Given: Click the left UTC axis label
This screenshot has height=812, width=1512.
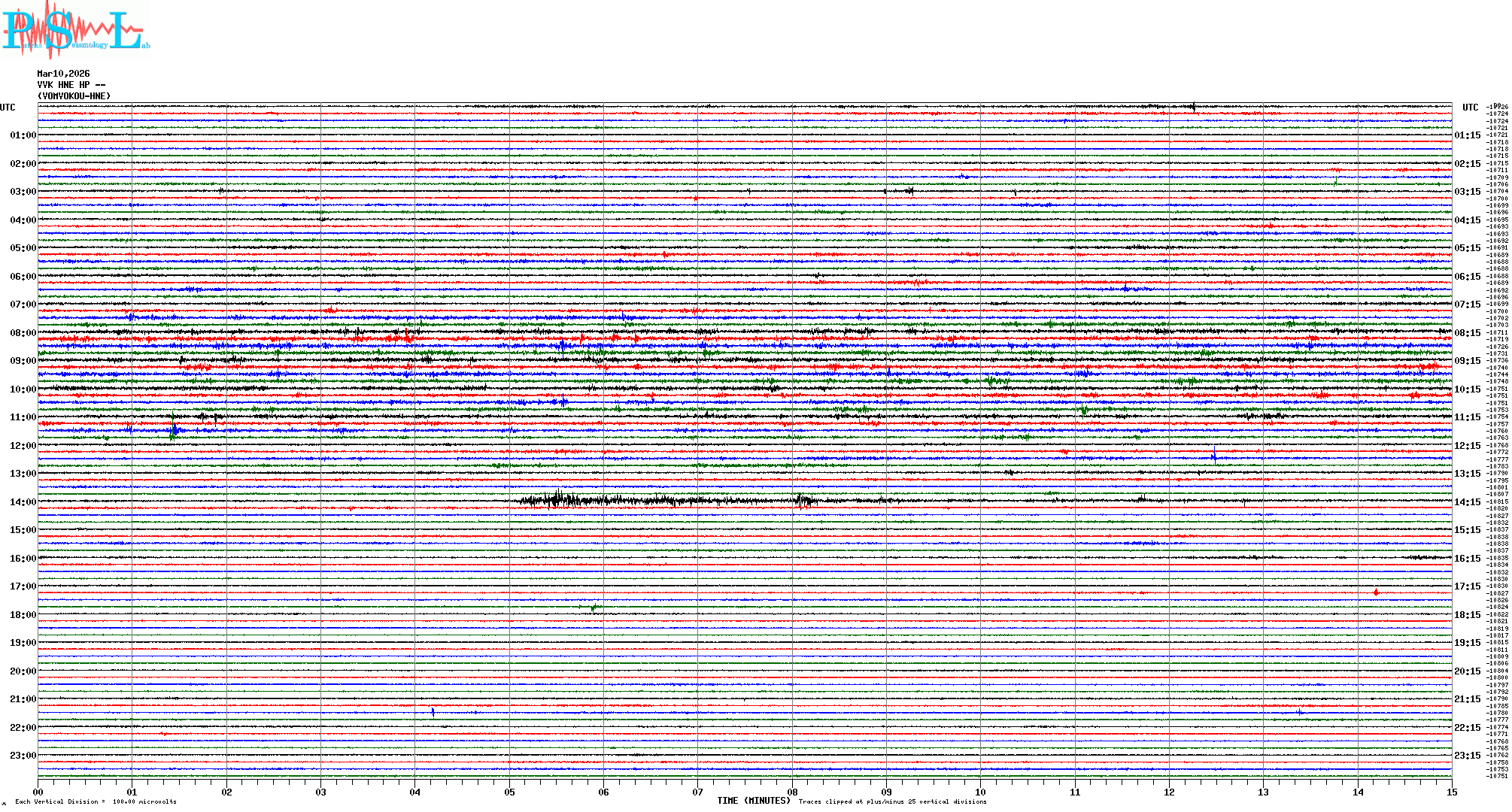Looking at the screenshot, I should coord(8,108).
